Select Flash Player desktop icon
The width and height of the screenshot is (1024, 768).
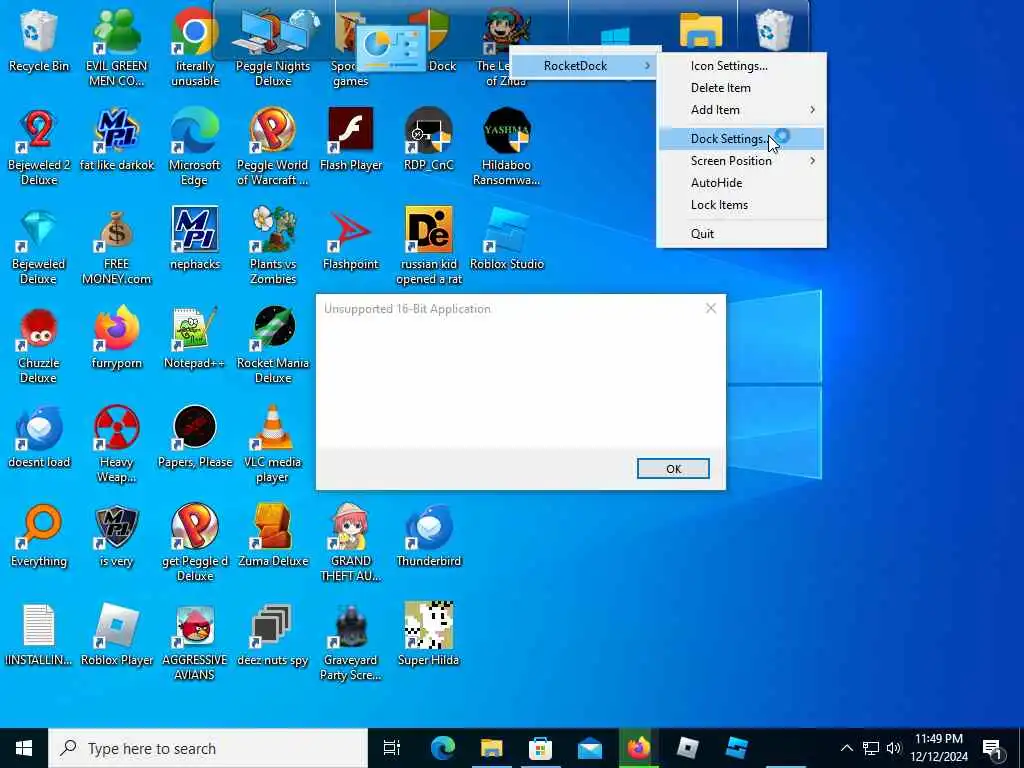[351, 140]
